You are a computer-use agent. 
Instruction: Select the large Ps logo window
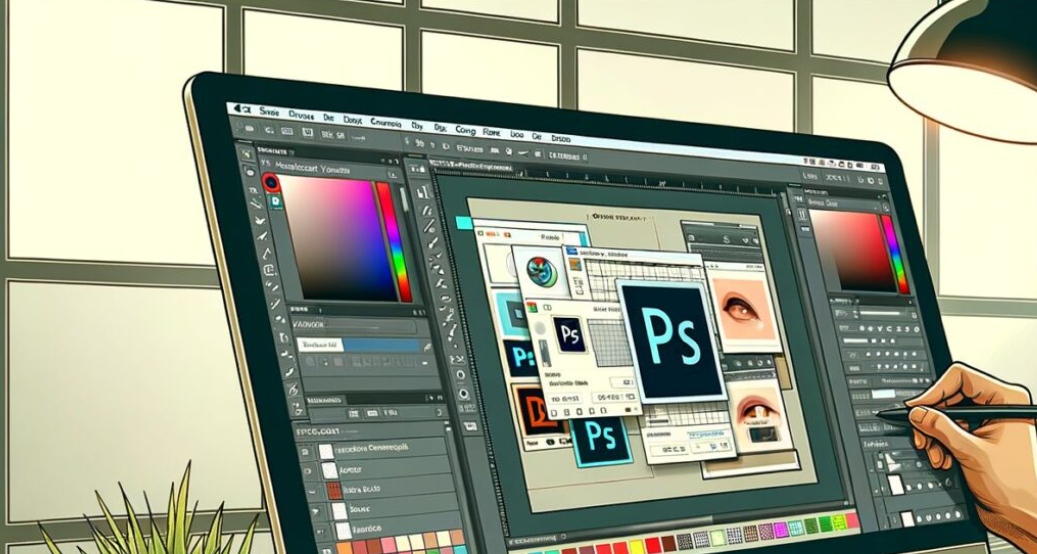coord(672,340)
